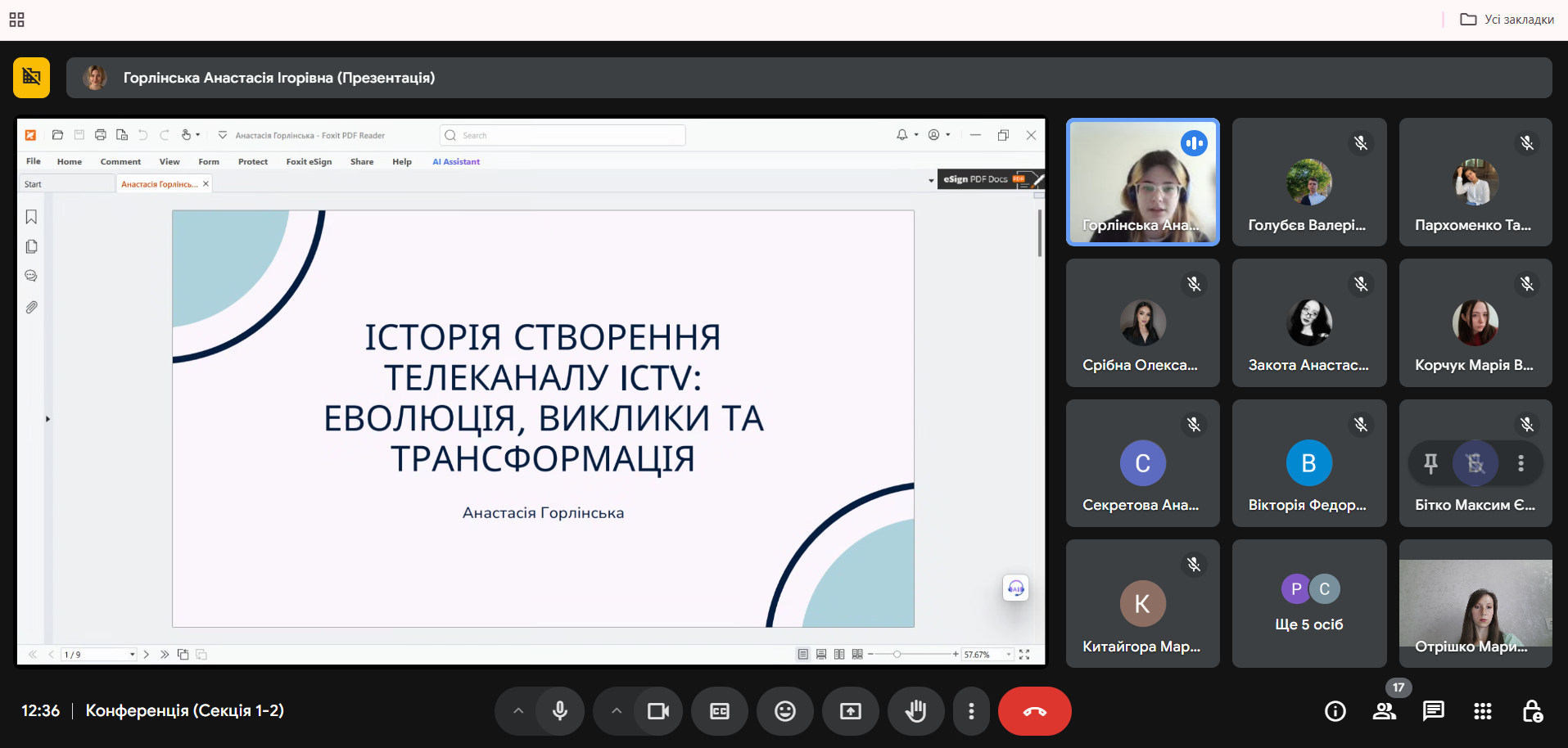Viewport: 1568px width, 748px height.
Task: Open the attachments paperclip panel icon
Action: [31, 307]
